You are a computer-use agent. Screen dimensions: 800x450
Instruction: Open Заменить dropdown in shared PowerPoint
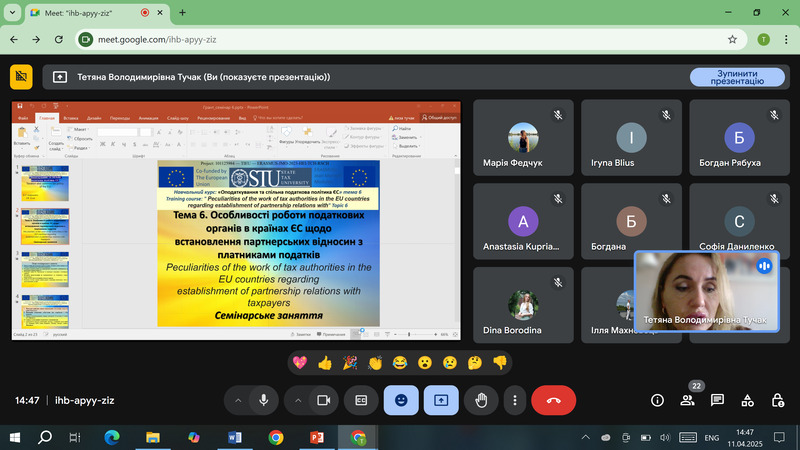click(x=407, y=137)
